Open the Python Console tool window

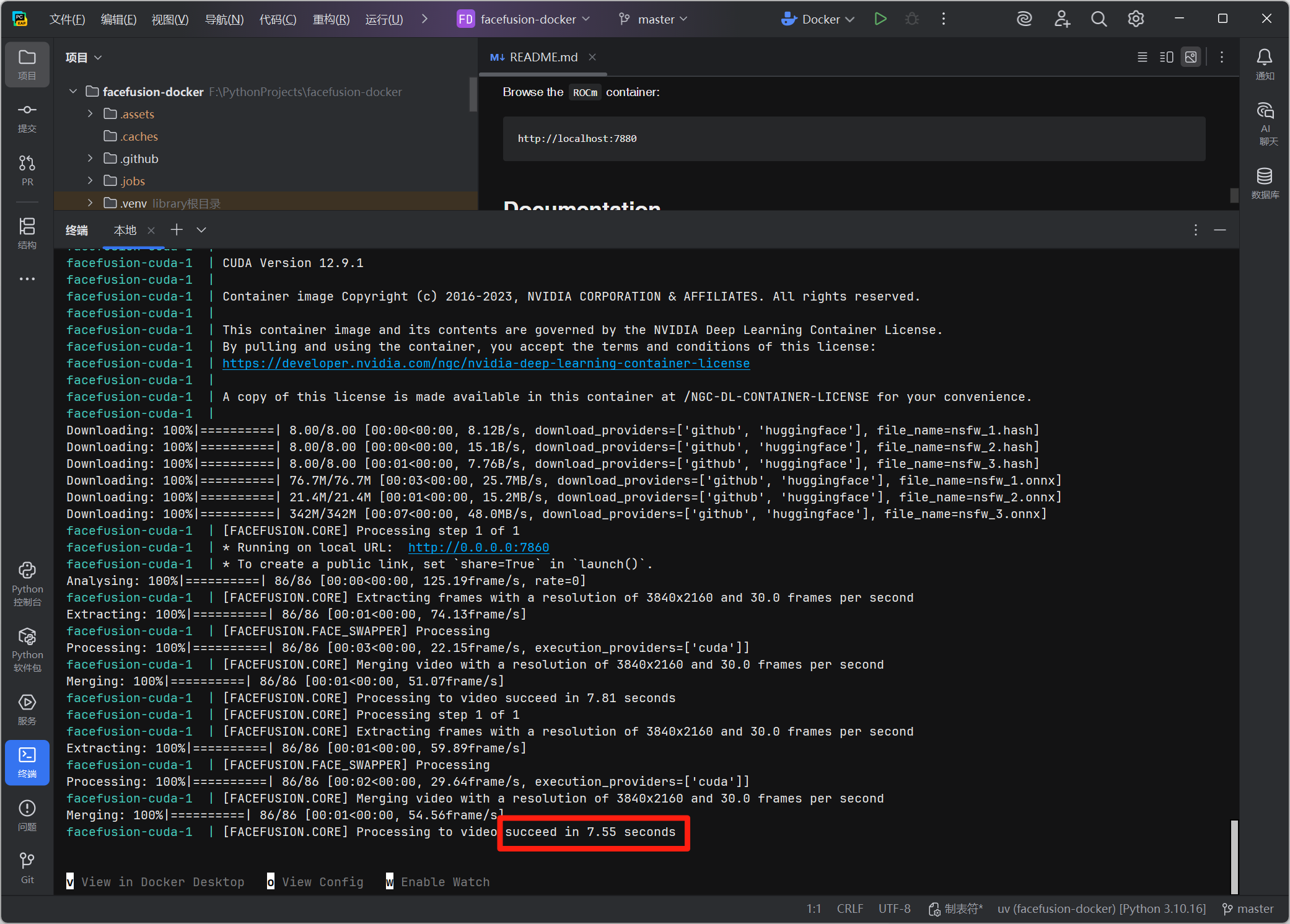27,584
